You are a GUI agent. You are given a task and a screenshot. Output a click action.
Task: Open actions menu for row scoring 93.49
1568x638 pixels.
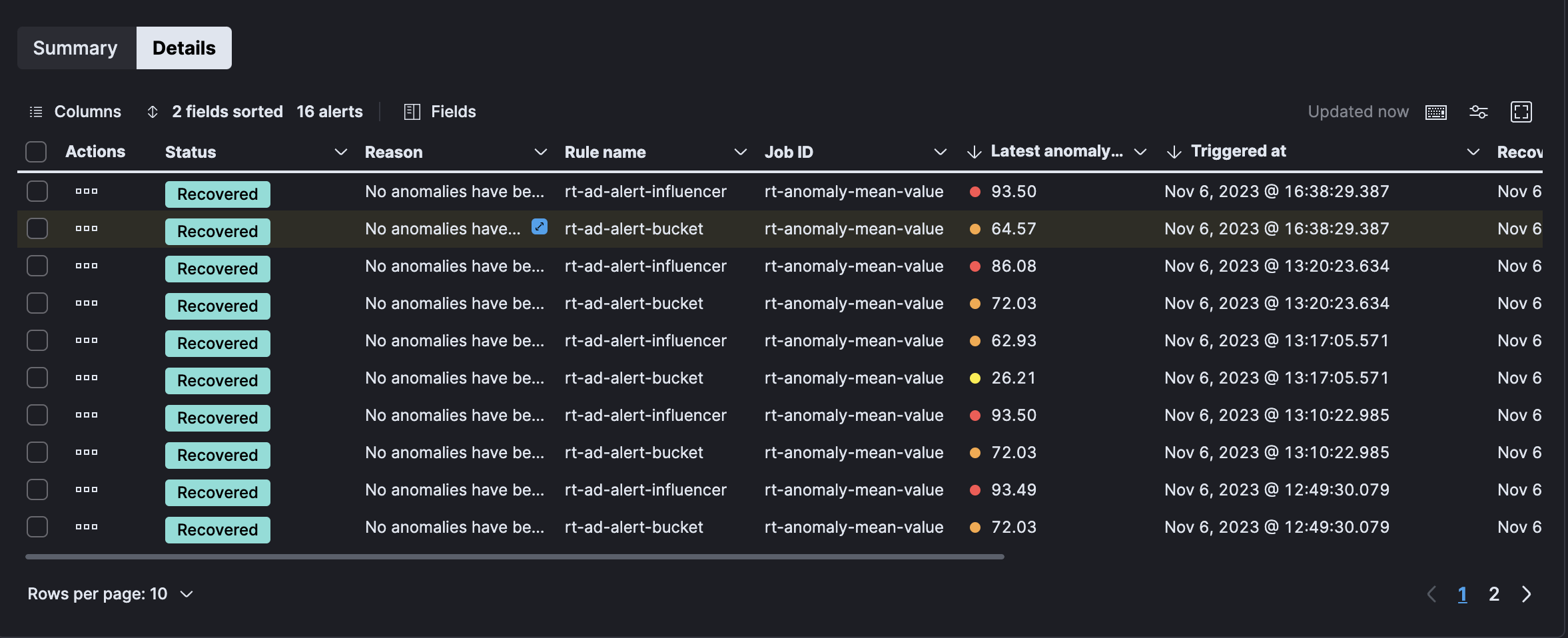tap(87, 489)
